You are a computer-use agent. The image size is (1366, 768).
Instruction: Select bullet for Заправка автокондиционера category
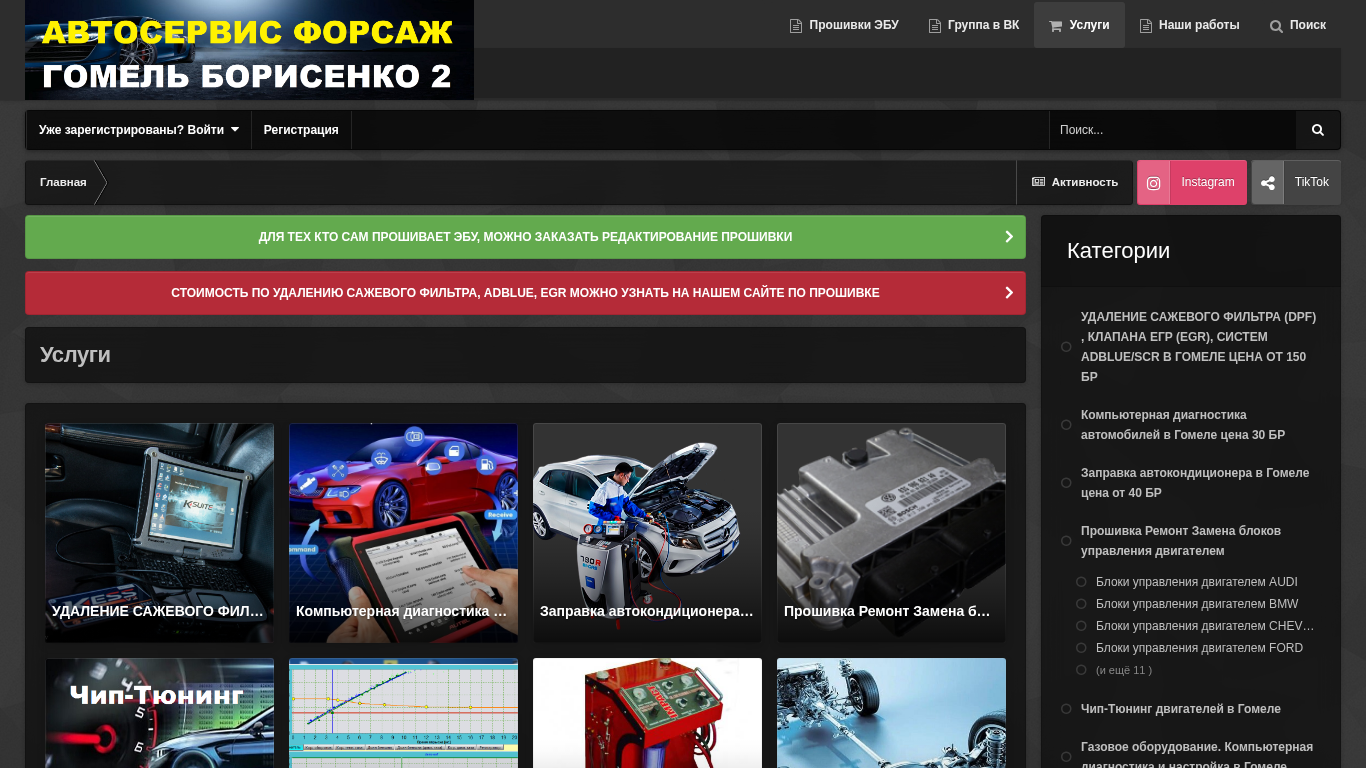1066,483
